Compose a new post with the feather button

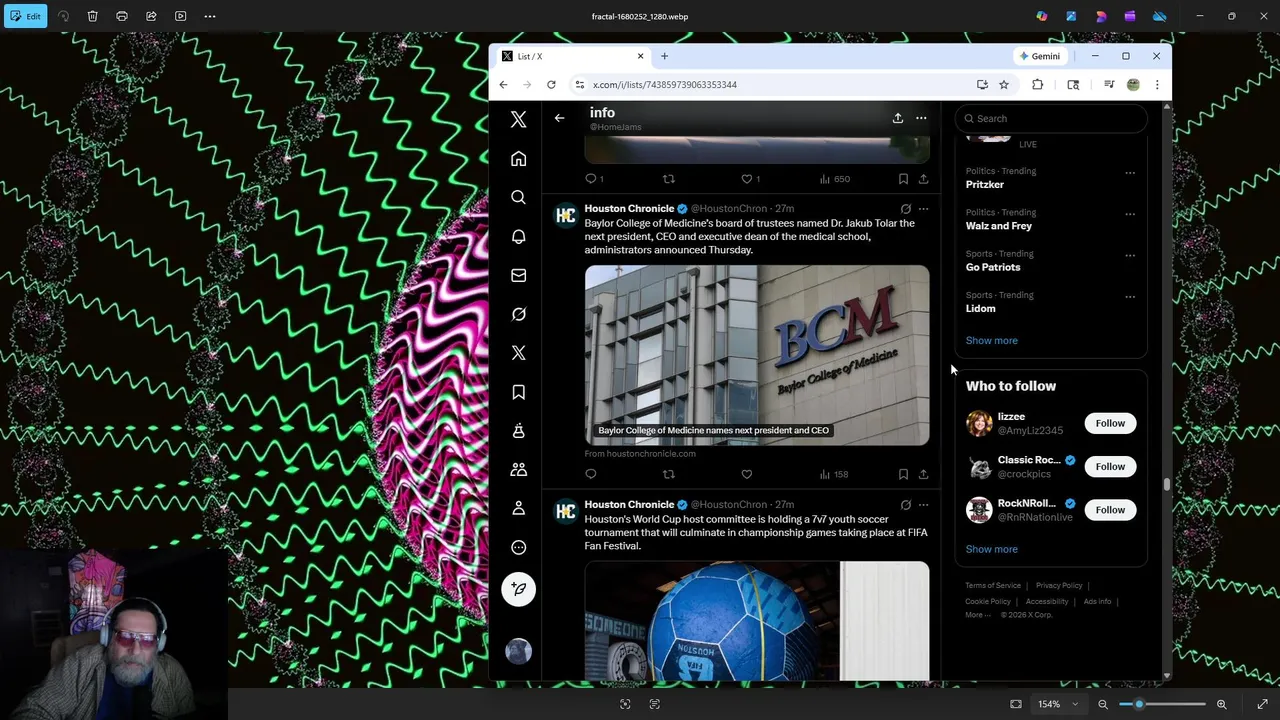[x=518, y=589]
